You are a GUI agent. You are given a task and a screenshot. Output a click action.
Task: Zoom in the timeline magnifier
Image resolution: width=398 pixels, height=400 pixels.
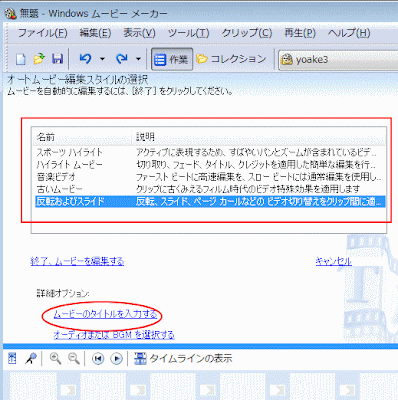pos(55,359)
